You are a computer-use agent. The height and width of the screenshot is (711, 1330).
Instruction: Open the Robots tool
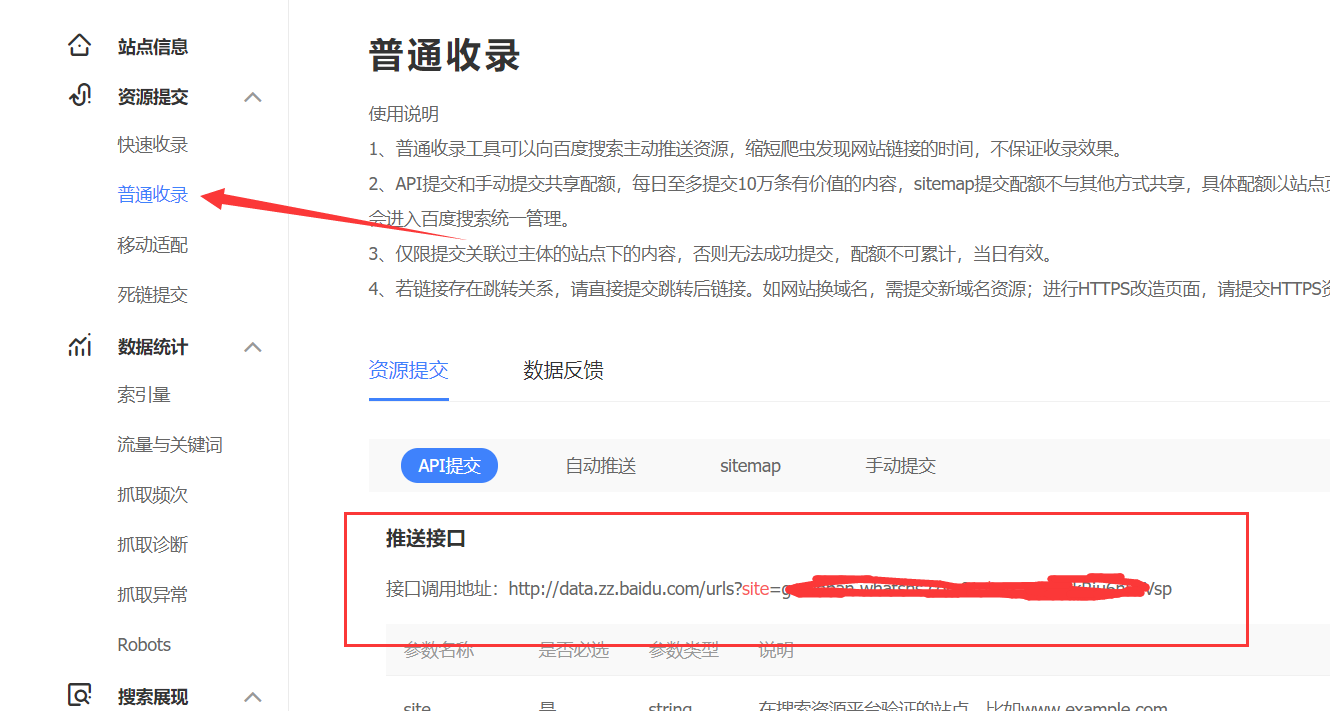pyautogui.click(x=144, y=645)
